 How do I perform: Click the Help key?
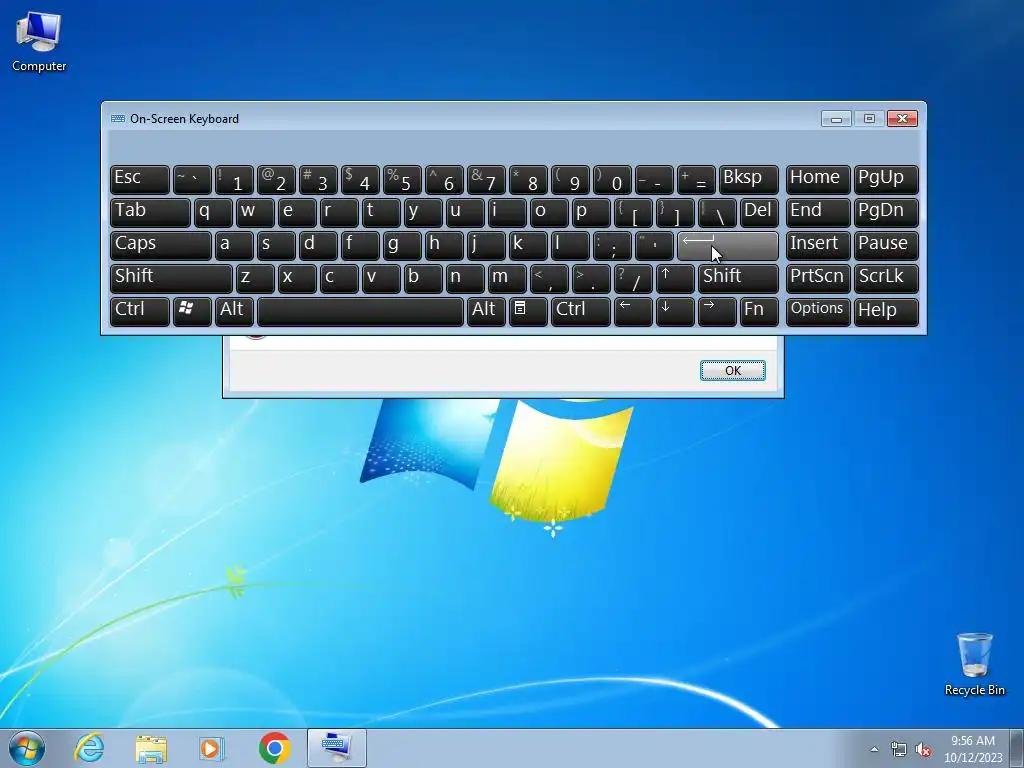pos(886,310)
